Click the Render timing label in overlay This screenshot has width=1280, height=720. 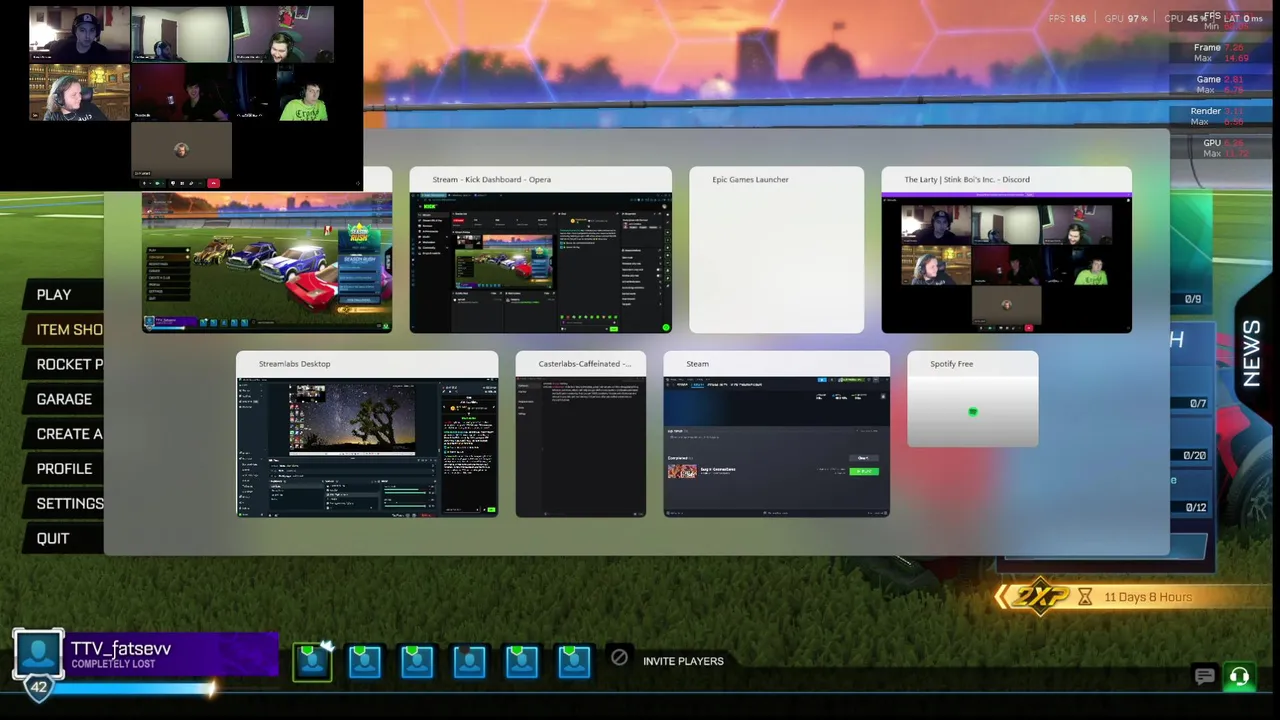pyautogui.click(x=1205, y=111)
